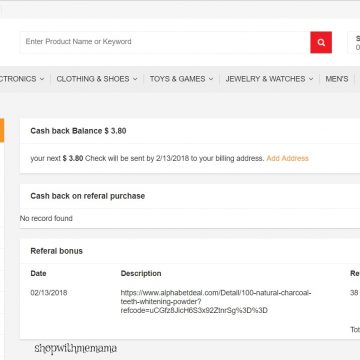The image size is (360, 360).
Task: Open the partially visible Electronics menu
Action: tap(22, 79)
